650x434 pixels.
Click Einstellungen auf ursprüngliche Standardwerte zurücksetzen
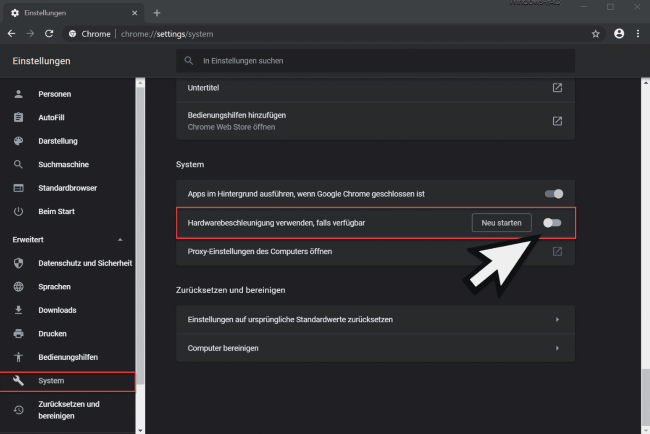(375, 320)
